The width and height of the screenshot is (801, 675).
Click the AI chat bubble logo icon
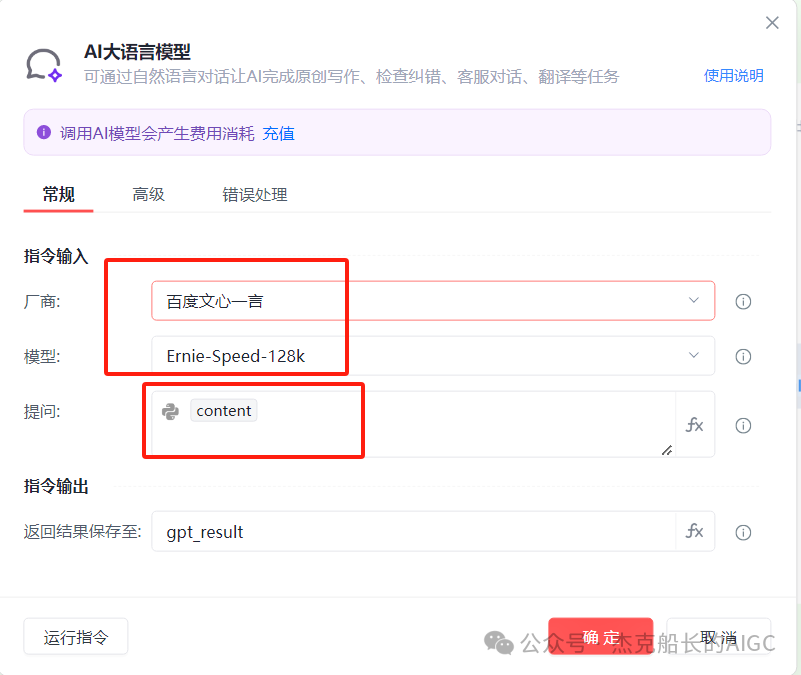coord(44,65)
